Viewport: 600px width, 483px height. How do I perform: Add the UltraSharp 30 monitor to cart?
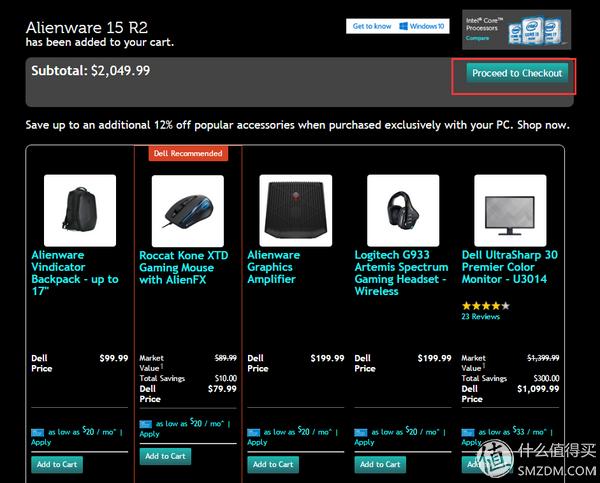[x=488, y=464]
